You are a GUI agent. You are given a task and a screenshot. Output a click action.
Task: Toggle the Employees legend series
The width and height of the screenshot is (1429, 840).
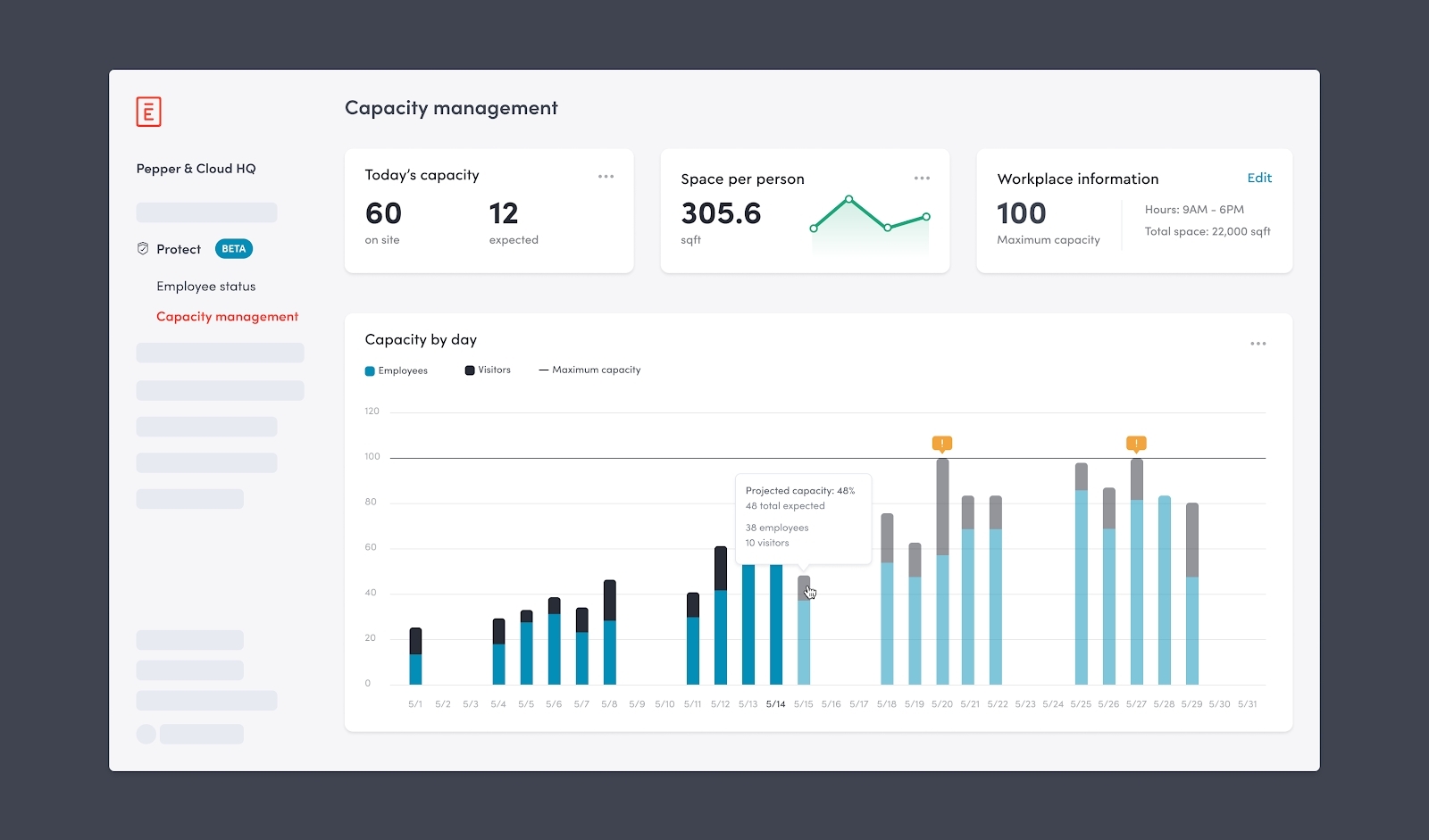coord(397,370)
